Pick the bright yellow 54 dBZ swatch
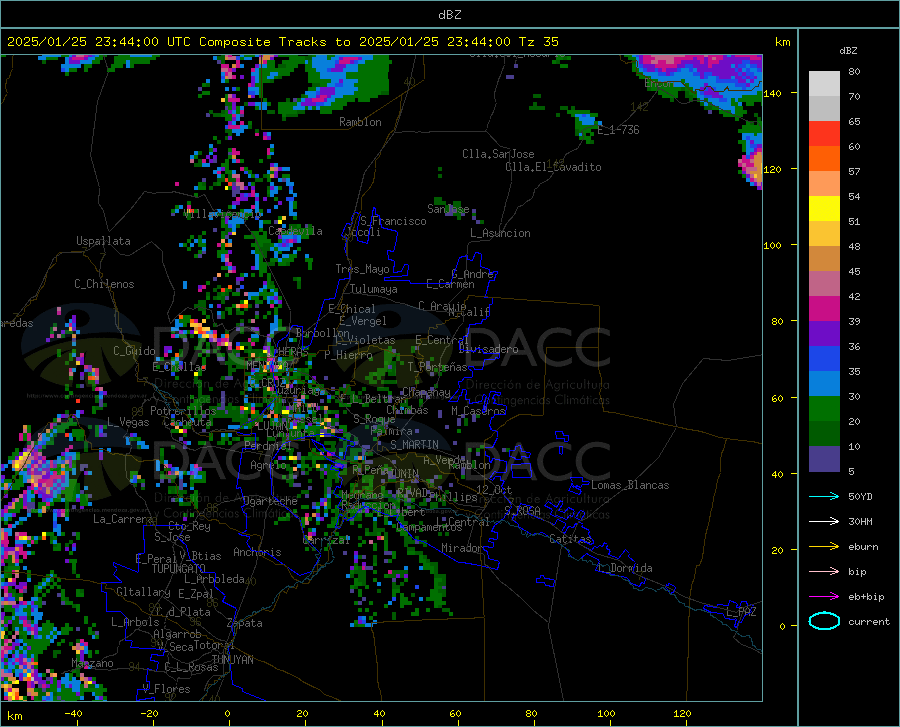This screenshot has height=727, width=900. click(x=824, y=209)
